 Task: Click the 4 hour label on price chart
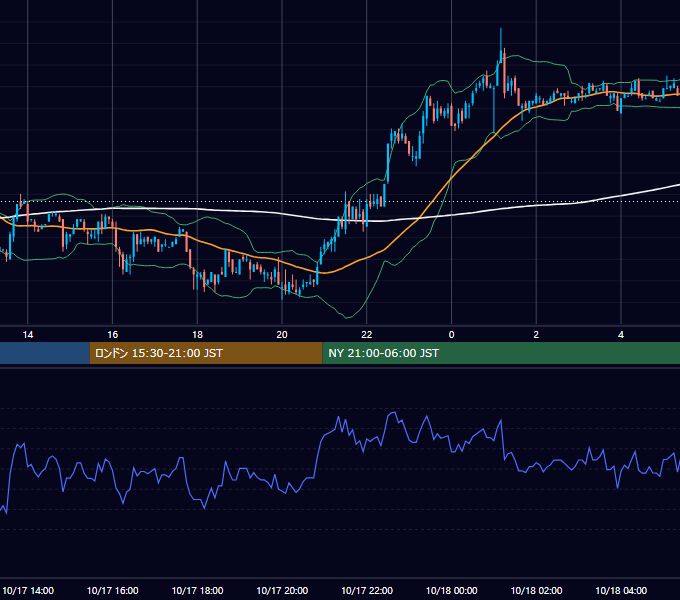tap(621, 335)
